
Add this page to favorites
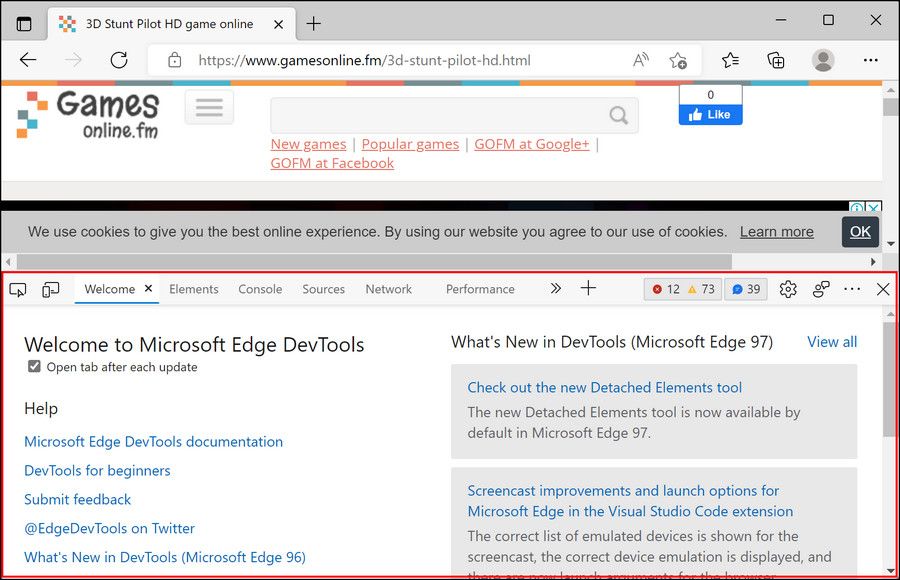click(678, 60)
